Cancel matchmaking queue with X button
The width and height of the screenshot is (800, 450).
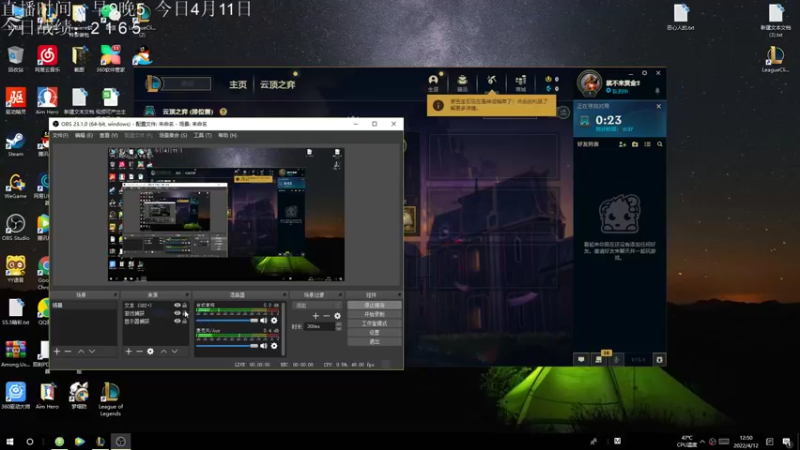click(659, 107)
